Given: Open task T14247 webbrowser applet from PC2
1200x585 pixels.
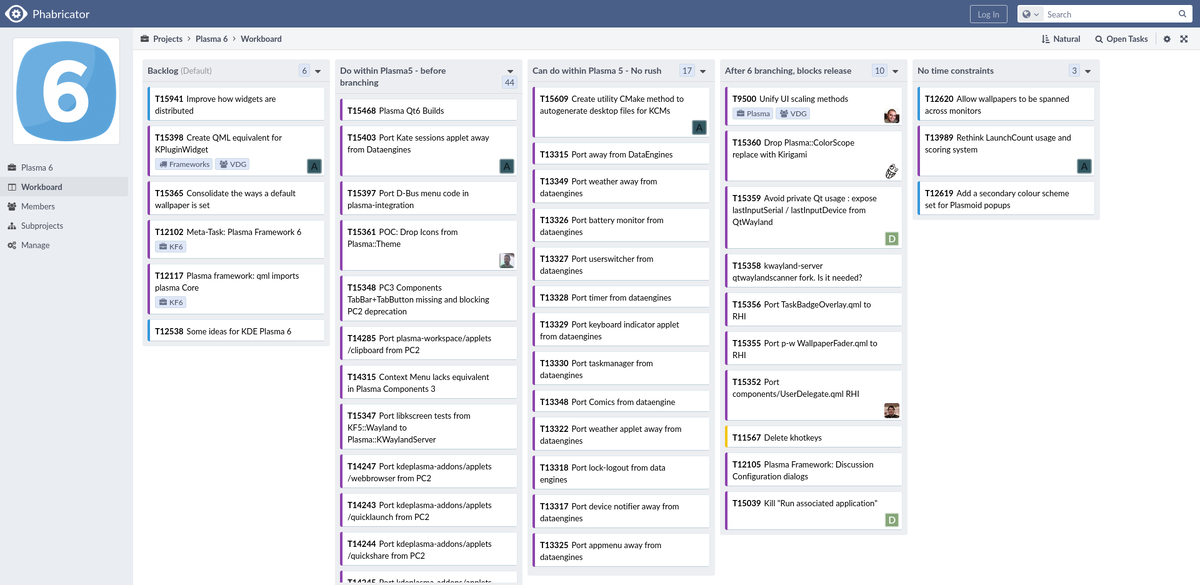Looking at the screenshot, I should pos(429,472).
